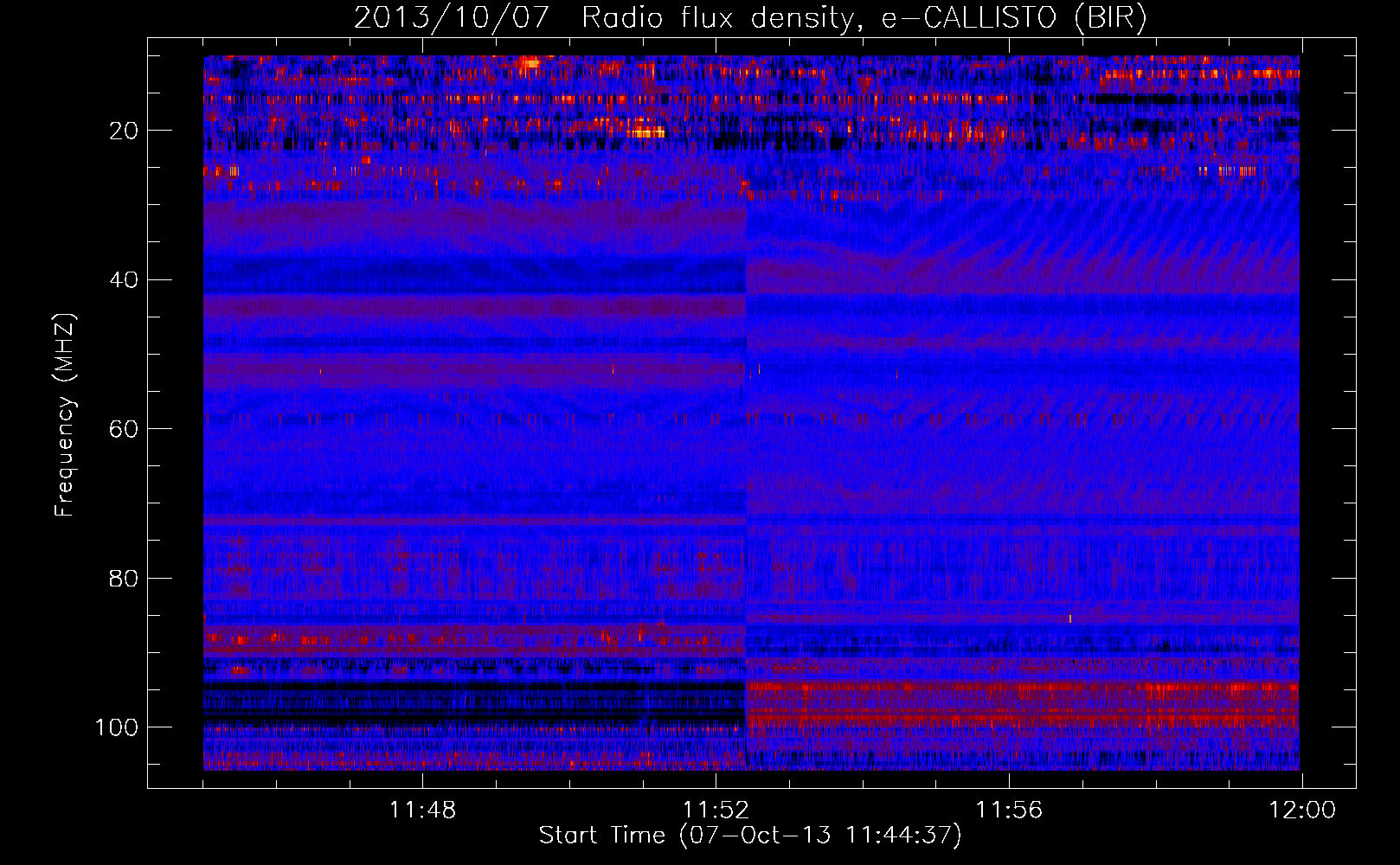
Task: Click the 12:00 time tick label
Action: (1302, 811)
